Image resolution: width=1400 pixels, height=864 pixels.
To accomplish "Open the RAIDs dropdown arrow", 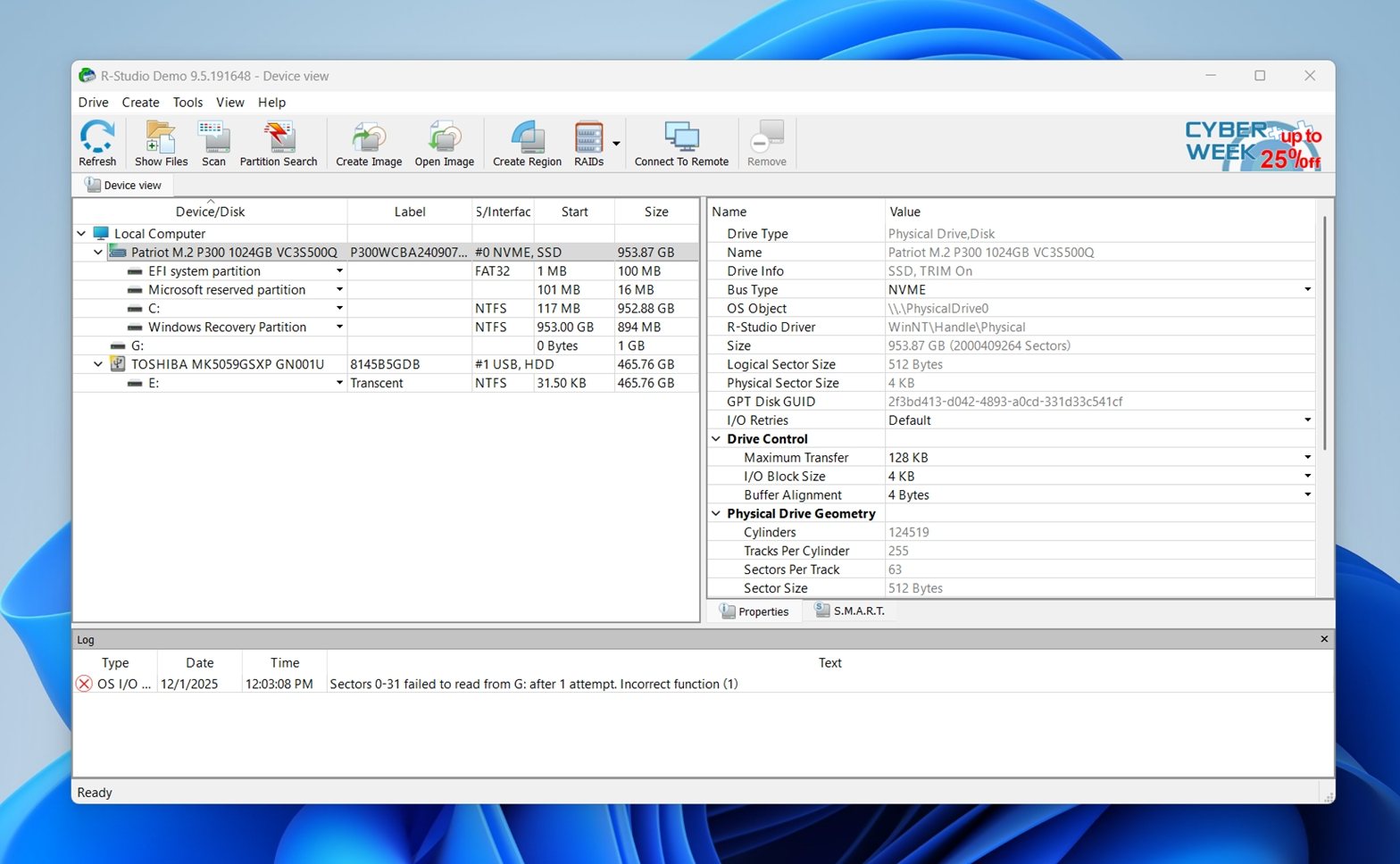I will pos(616,144).
